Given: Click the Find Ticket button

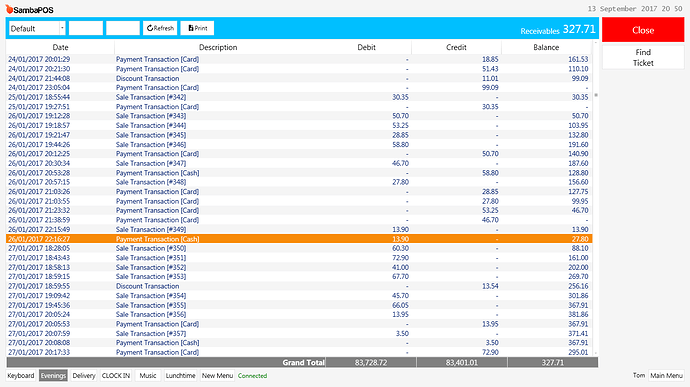Looking at the screenshot, I should (x=643, y=57).
